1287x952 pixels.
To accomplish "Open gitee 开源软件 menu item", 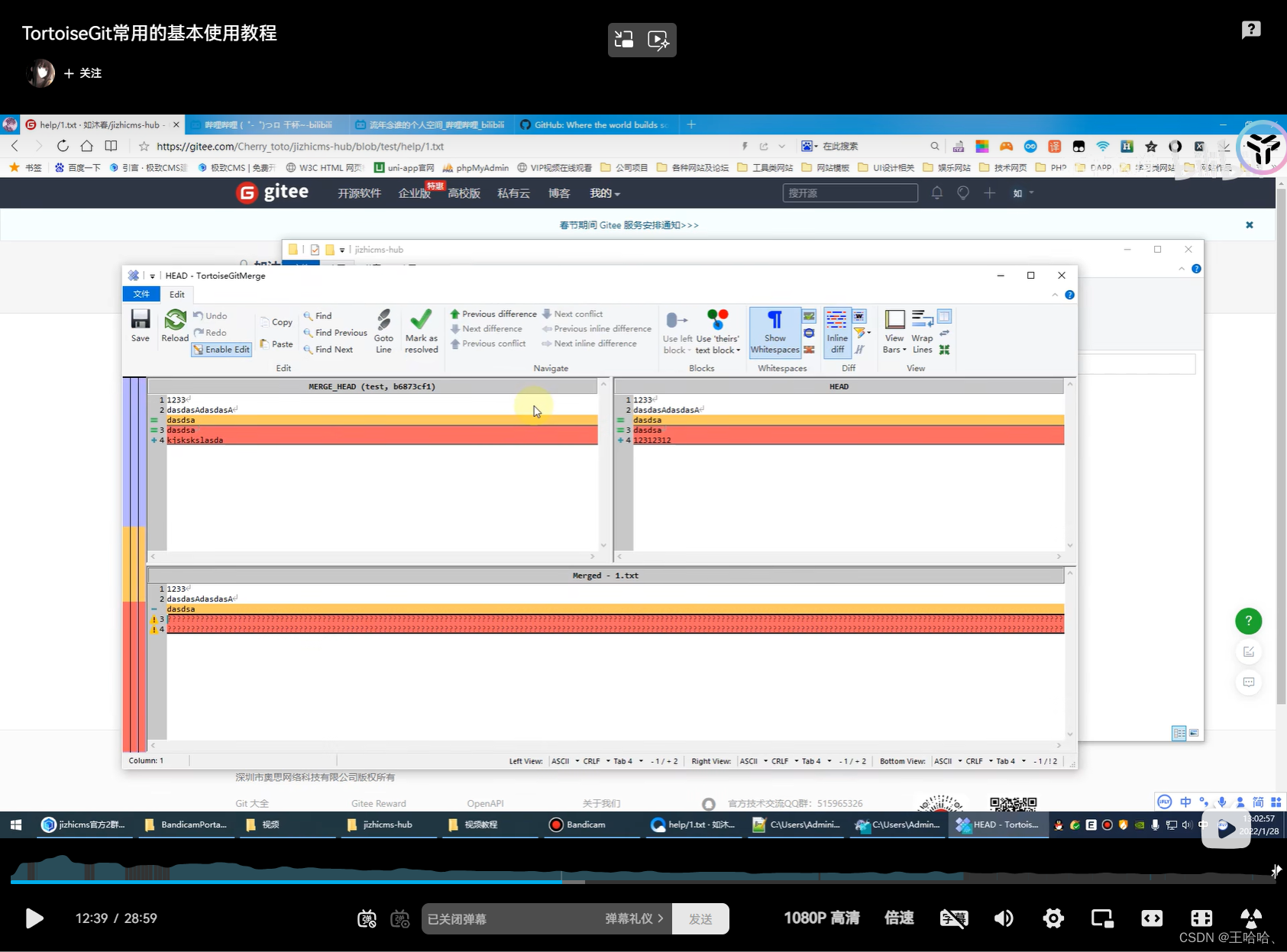I will click(359, 193).
